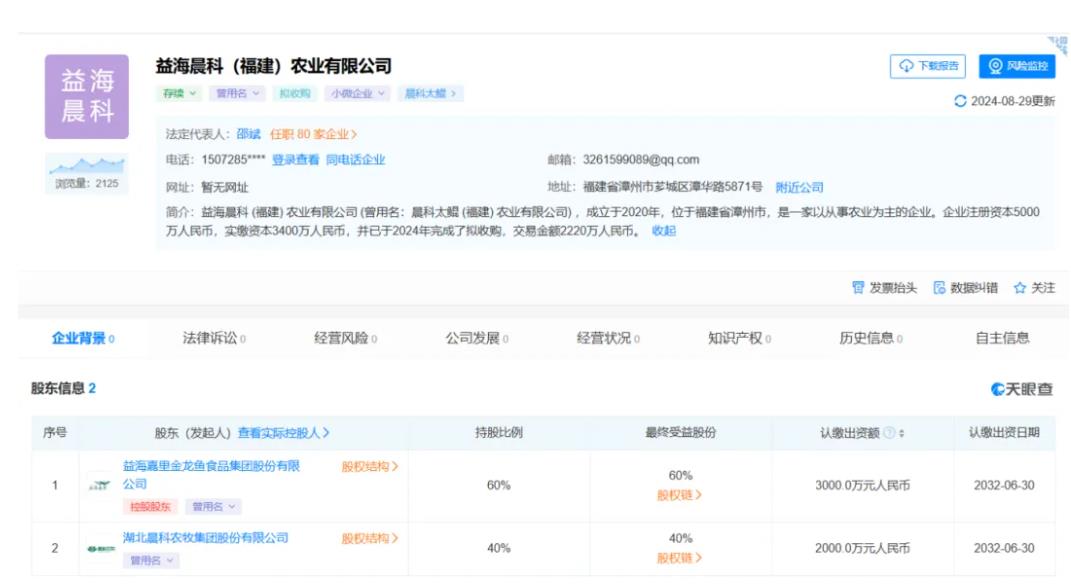Click the 2000.0万元人民币 cell
The height and width of the screenshot is (588, 1071).
click(x=862, y=548)
